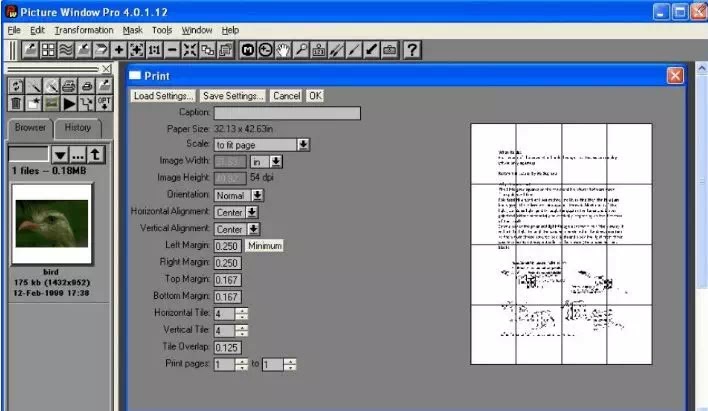Image resolution: width=708 pixels, height=411 pixels.
Task: Click the Print pages from spinner
Action: 242,364
